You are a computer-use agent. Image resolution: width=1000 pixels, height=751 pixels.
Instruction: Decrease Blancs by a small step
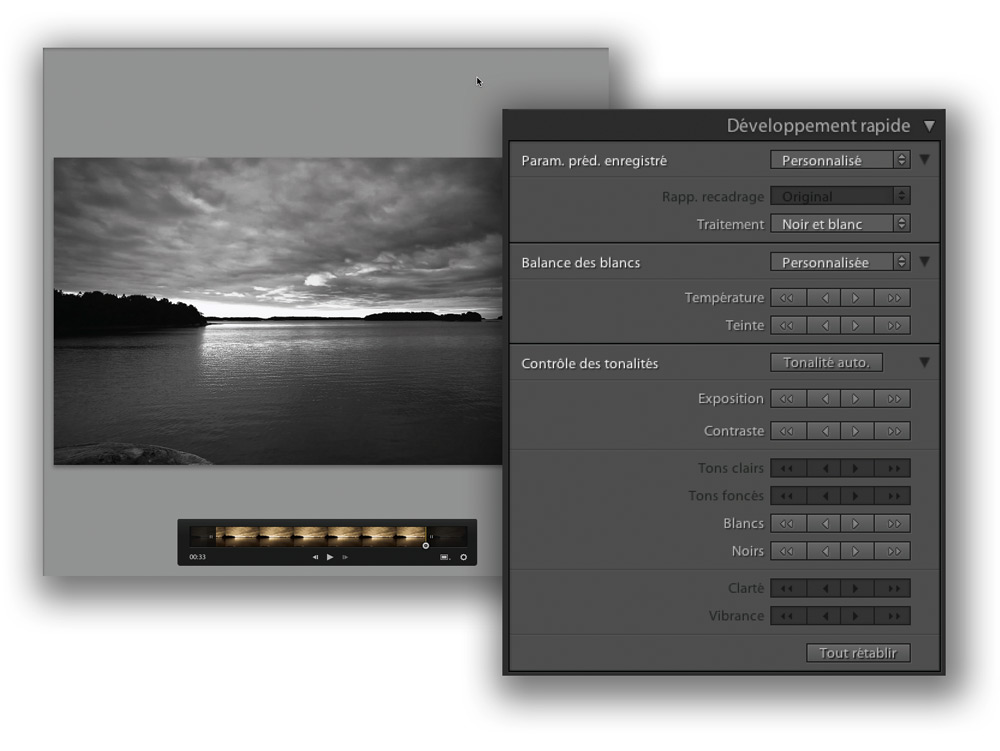[823, 523]
